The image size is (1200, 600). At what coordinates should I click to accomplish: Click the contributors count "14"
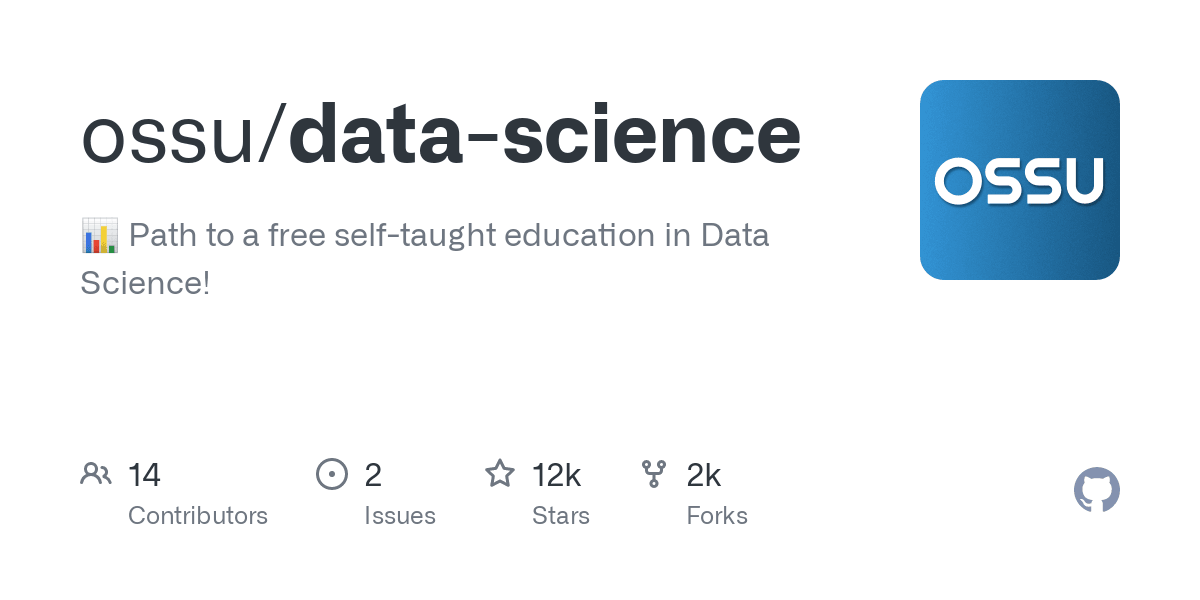pos(144,475)
